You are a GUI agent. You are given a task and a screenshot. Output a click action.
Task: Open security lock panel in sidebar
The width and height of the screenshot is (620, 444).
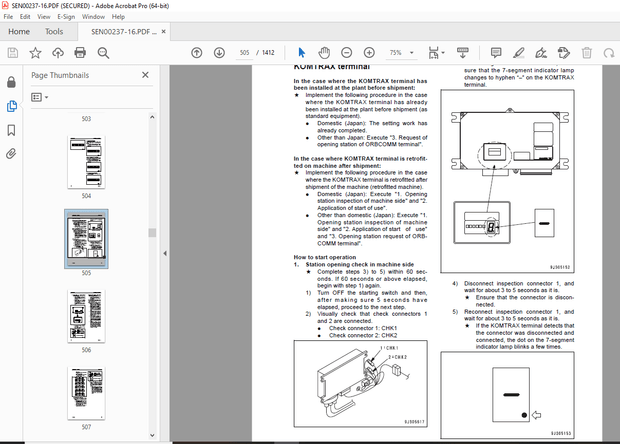point(11,82)
